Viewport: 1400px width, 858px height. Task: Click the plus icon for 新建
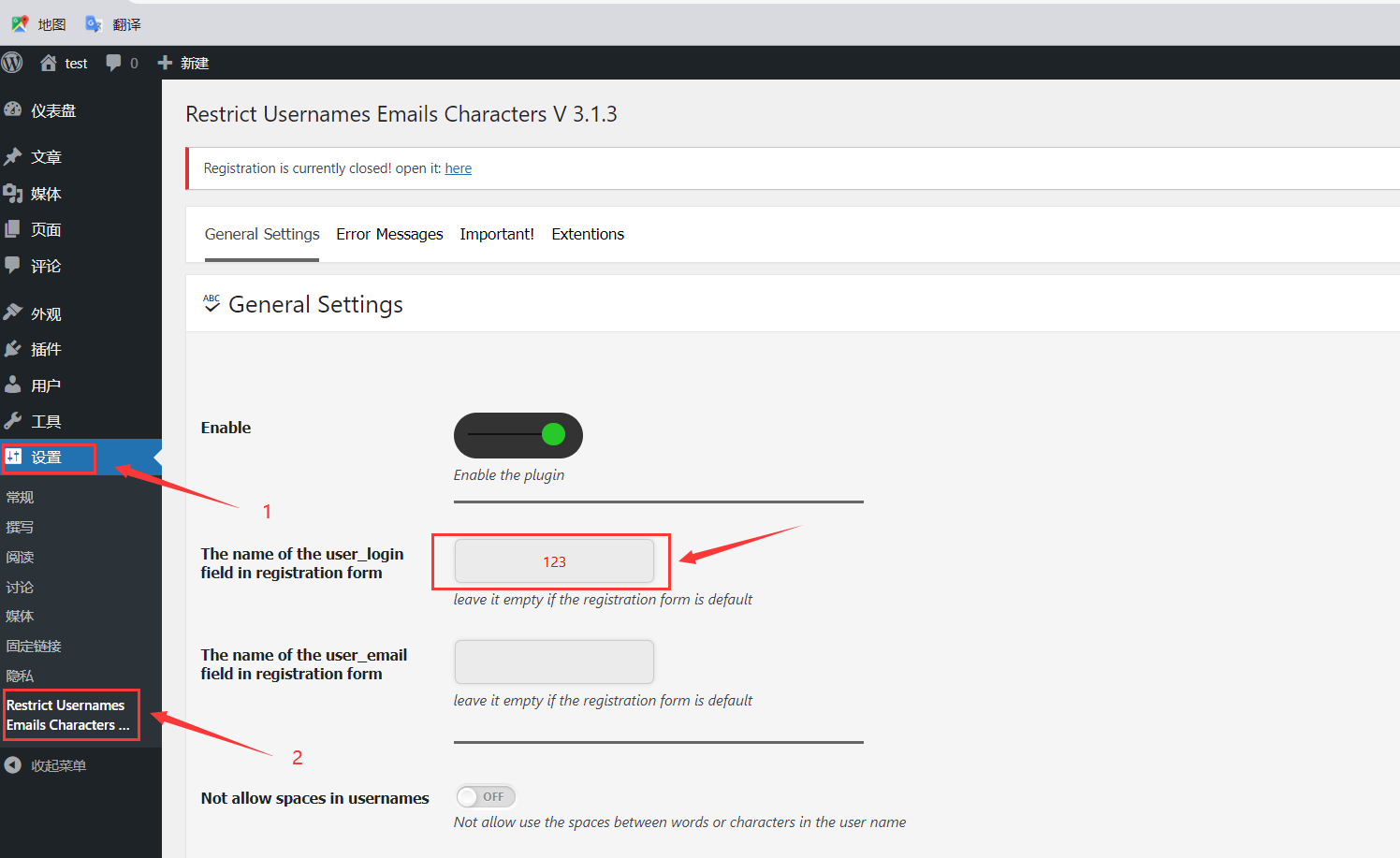tap(165, 63)
